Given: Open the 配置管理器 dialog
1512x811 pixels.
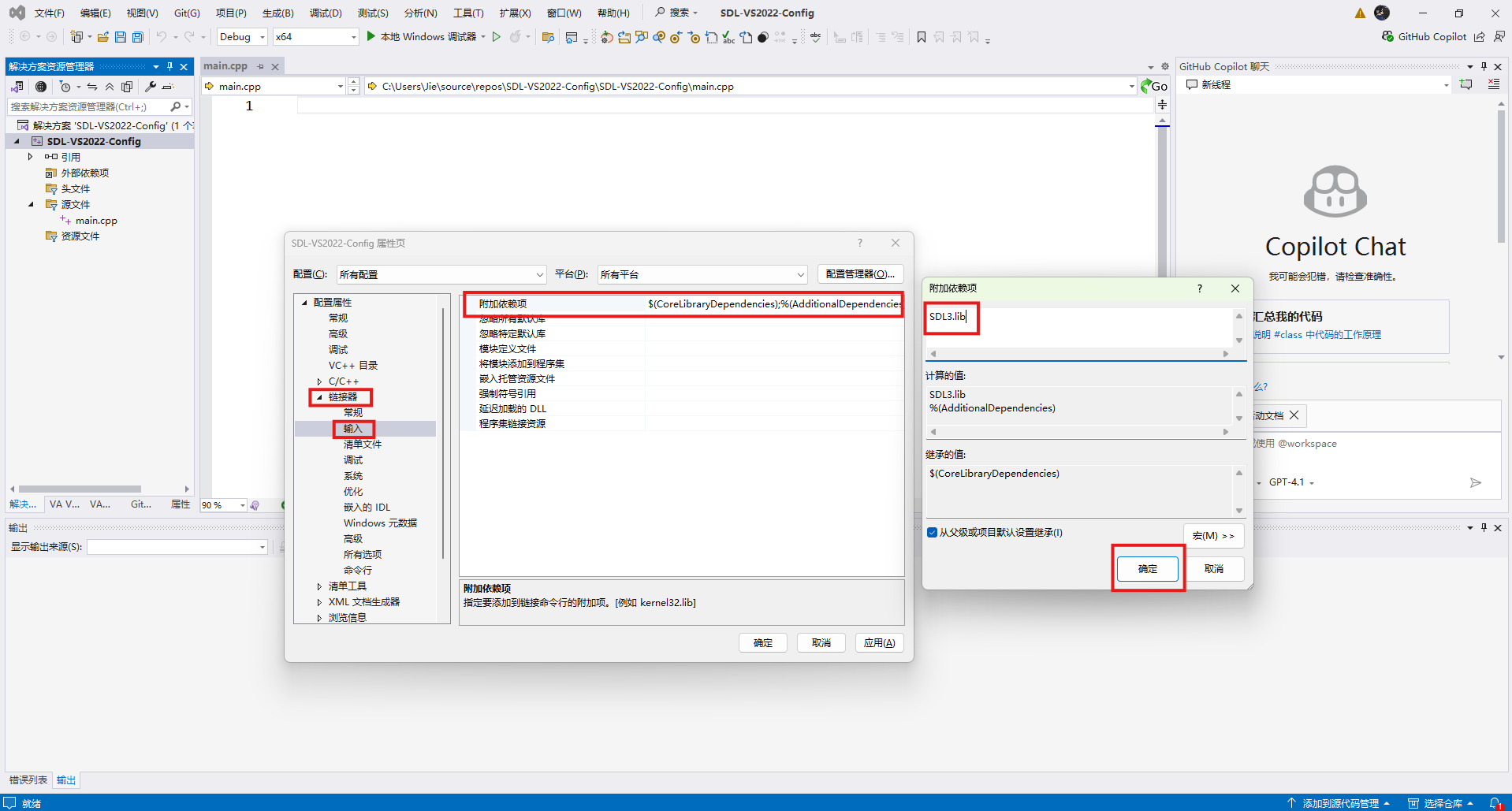Looking at the screenshot, I should [860, 273].
